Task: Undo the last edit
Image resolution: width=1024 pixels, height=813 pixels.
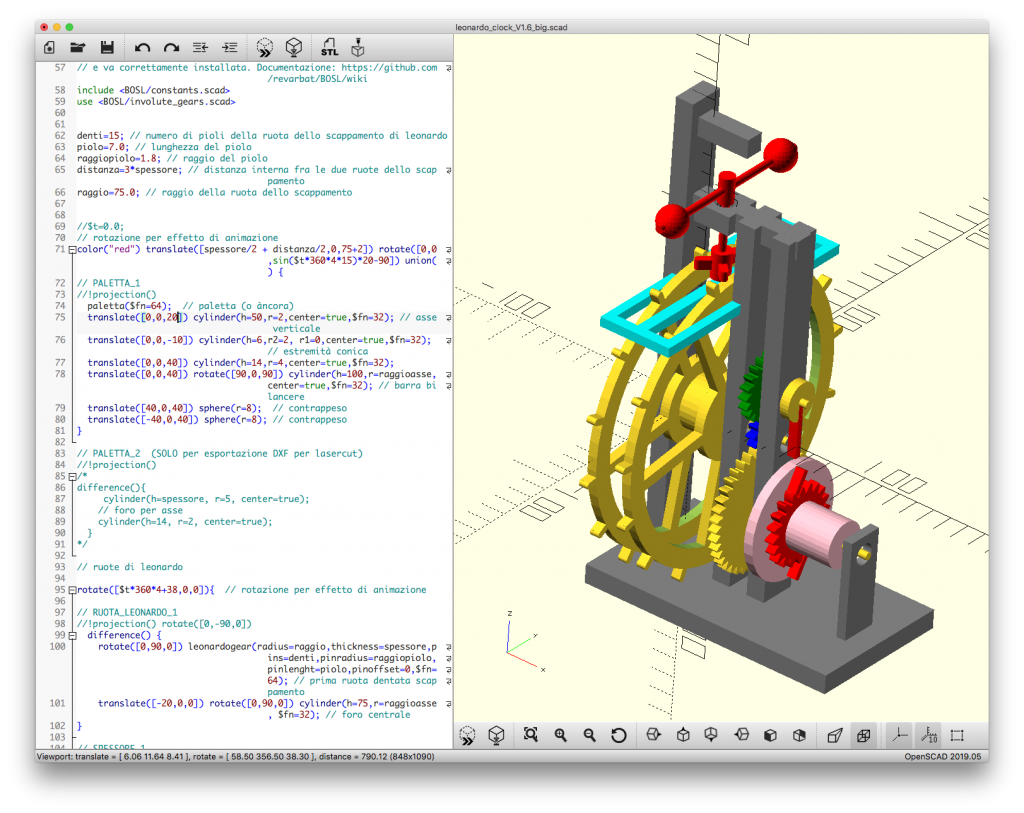Action: pyautogui.click(x=142, y=47)
